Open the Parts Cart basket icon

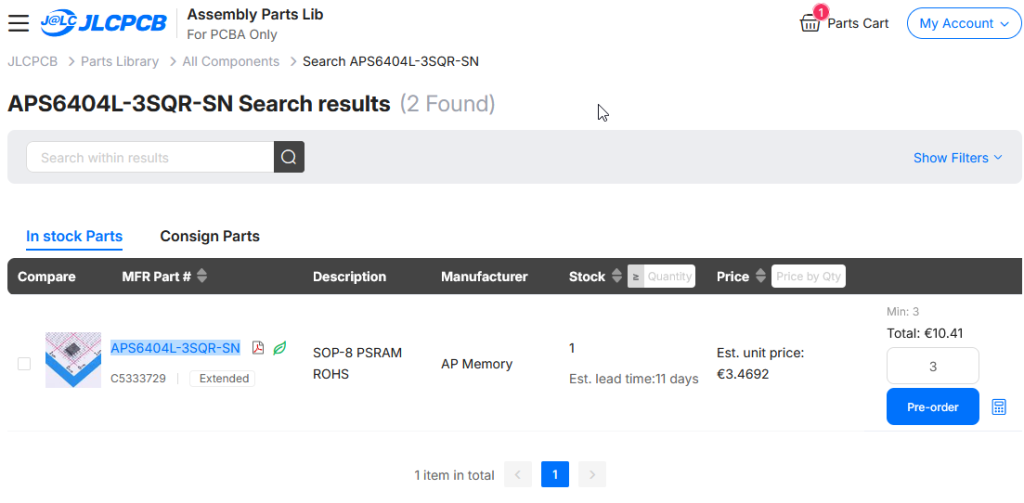click(810, 24)
